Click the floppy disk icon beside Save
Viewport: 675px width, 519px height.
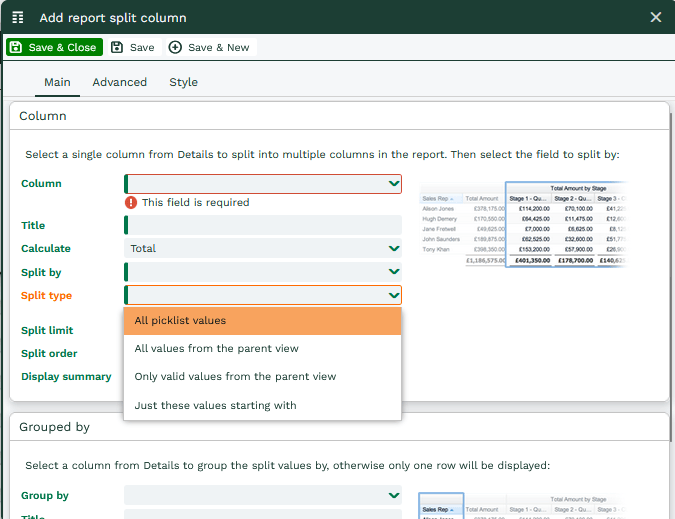point(117,47)
